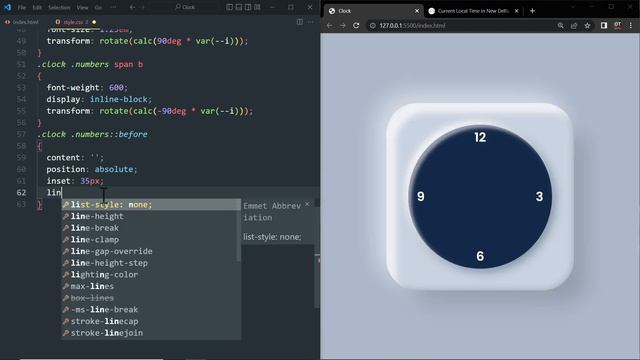
Task: Click the position: absolute declaration
Action: click(92, 169)
